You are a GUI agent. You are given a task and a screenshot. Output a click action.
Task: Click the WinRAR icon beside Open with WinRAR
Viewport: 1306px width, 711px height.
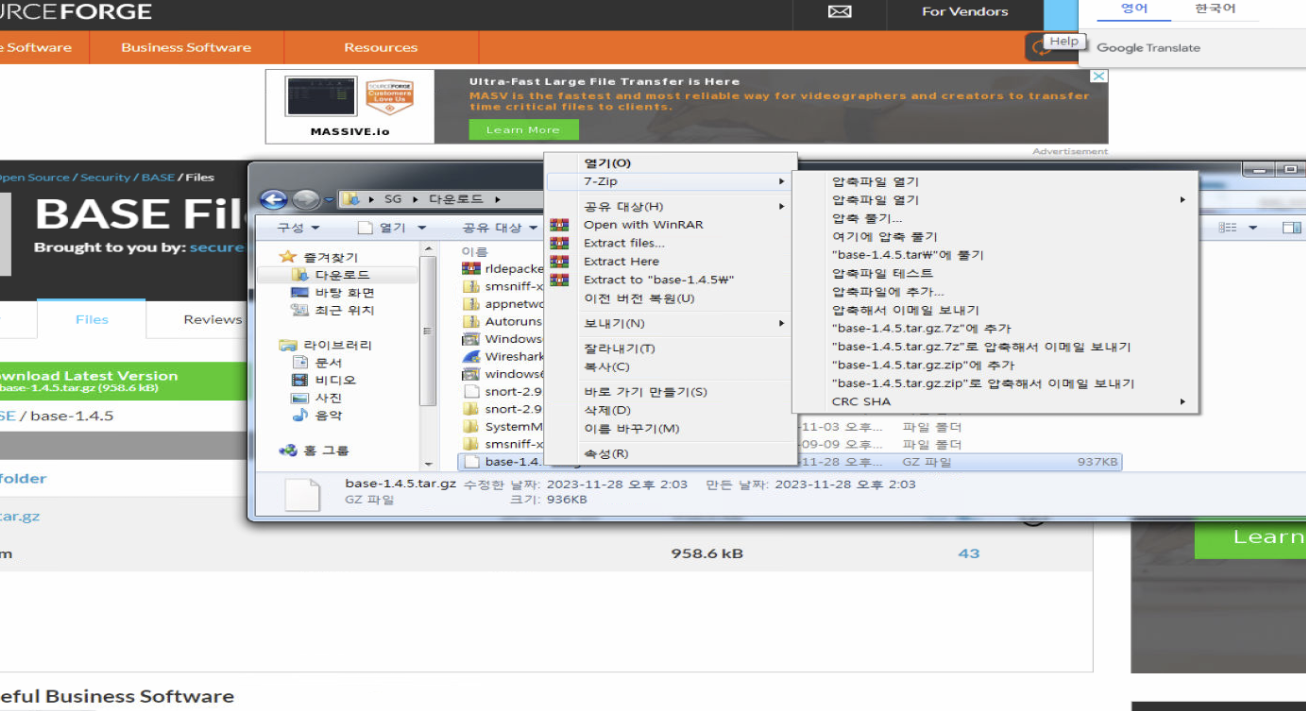pyautogui.click(x=559, y=225)
